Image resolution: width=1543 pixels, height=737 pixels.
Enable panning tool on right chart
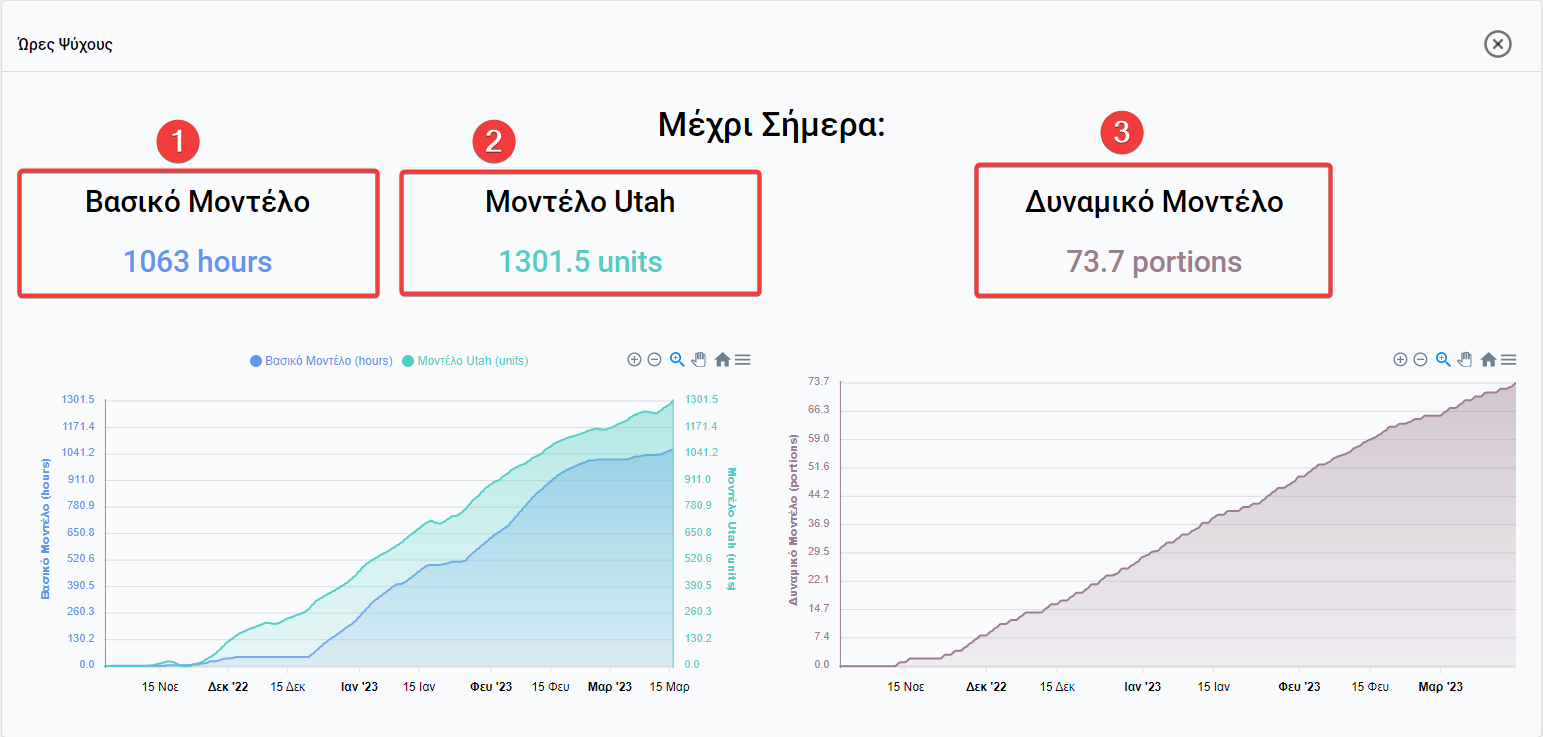point(1465,360)
